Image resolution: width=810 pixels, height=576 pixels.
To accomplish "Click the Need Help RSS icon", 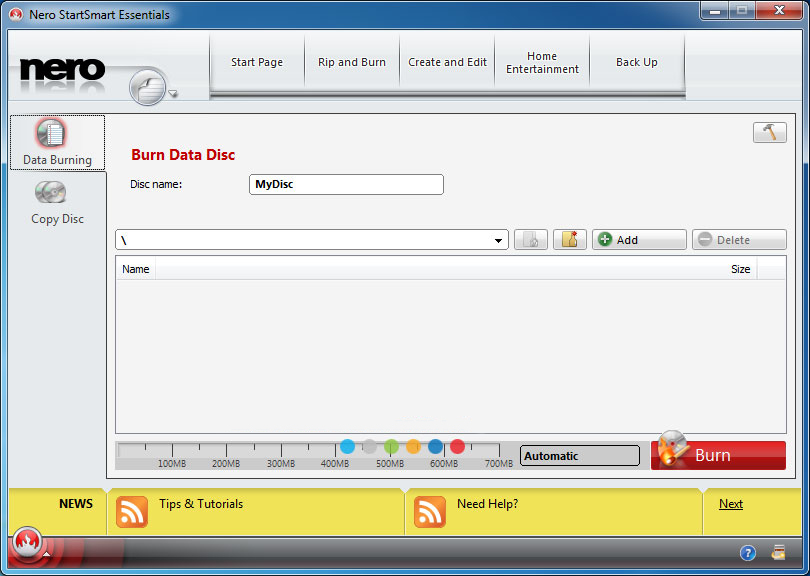I will point(430,511).
